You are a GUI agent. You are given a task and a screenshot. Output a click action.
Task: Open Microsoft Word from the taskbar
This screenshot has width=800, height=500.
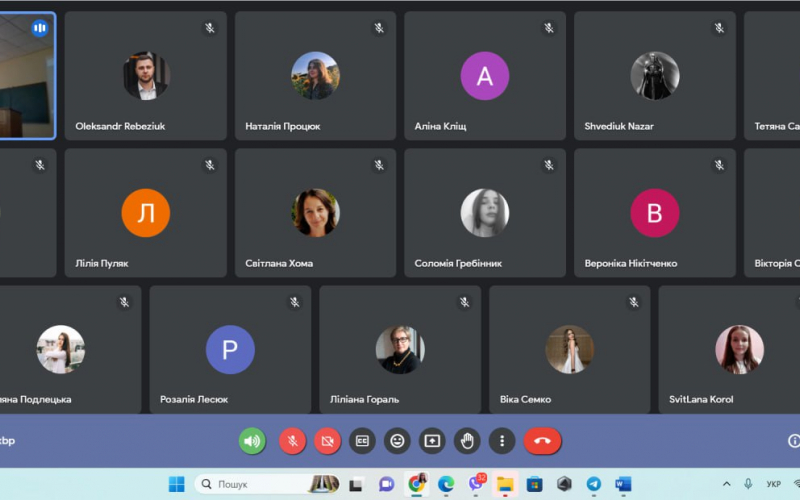[623, 484]
